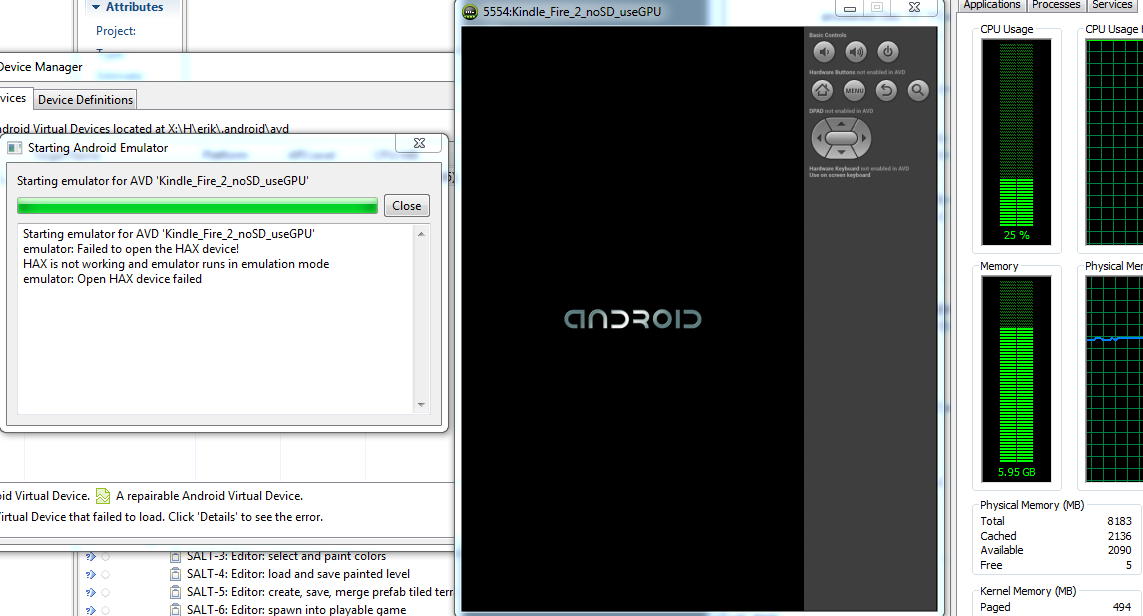This screenshot has height=616, width=1143.
Task: Tap the emulator power button
Action: click(x=887, y=52)
